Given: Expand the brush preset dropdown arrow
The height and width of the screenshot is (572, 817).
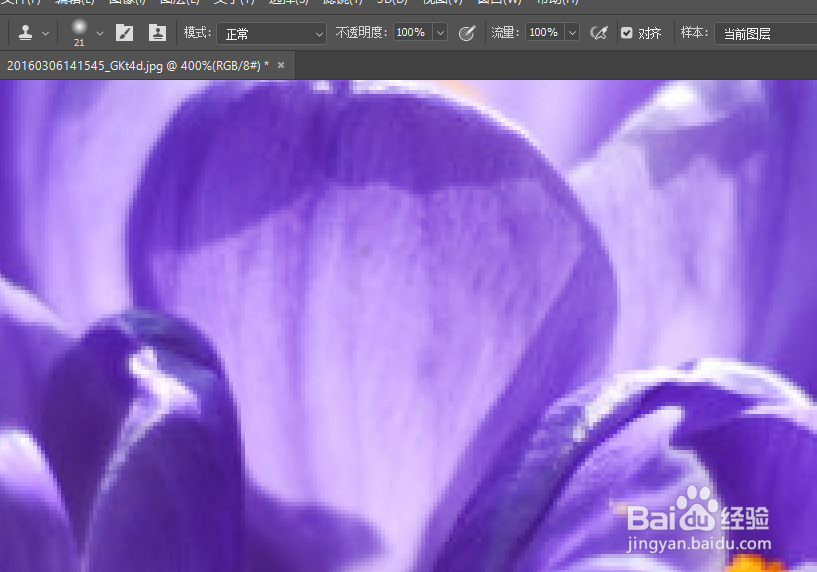Looking at the screenshot, I should tap(100, 34).
